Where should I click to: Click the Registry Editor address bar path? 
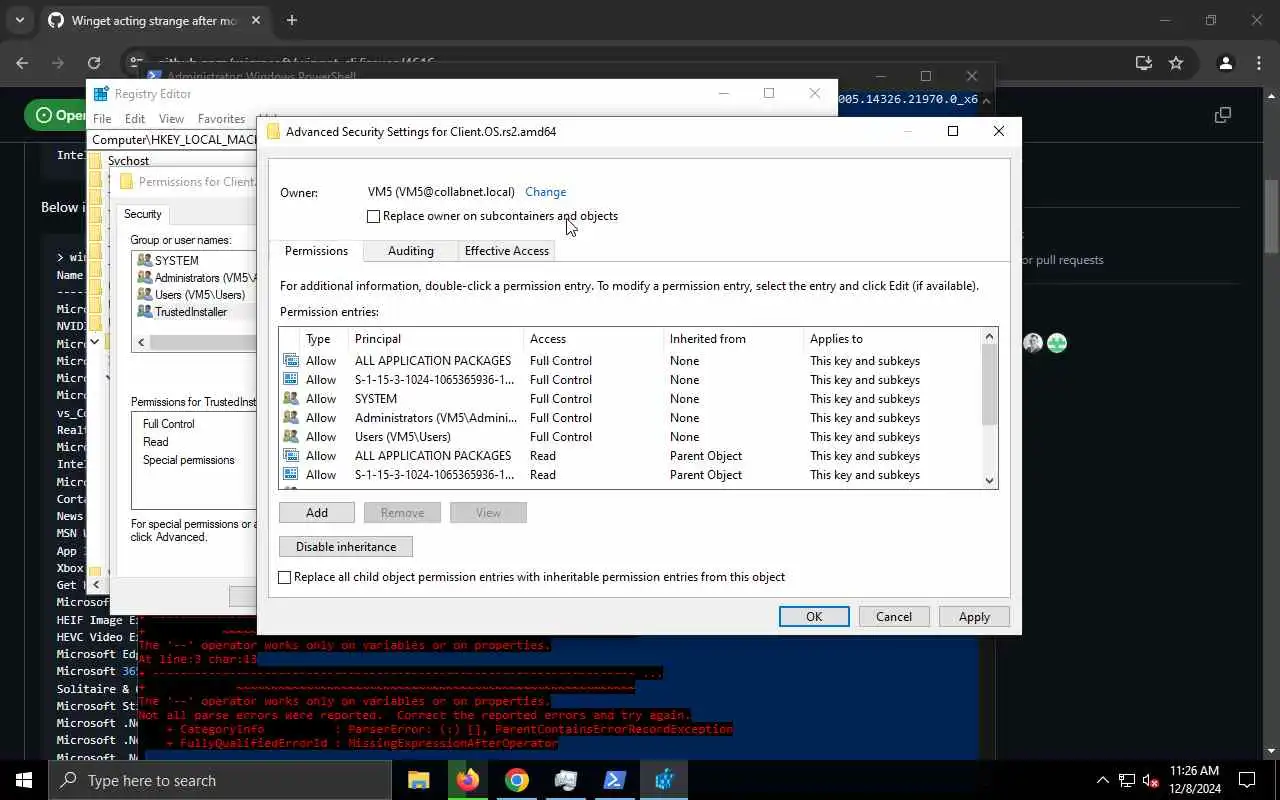coord(174,140)
